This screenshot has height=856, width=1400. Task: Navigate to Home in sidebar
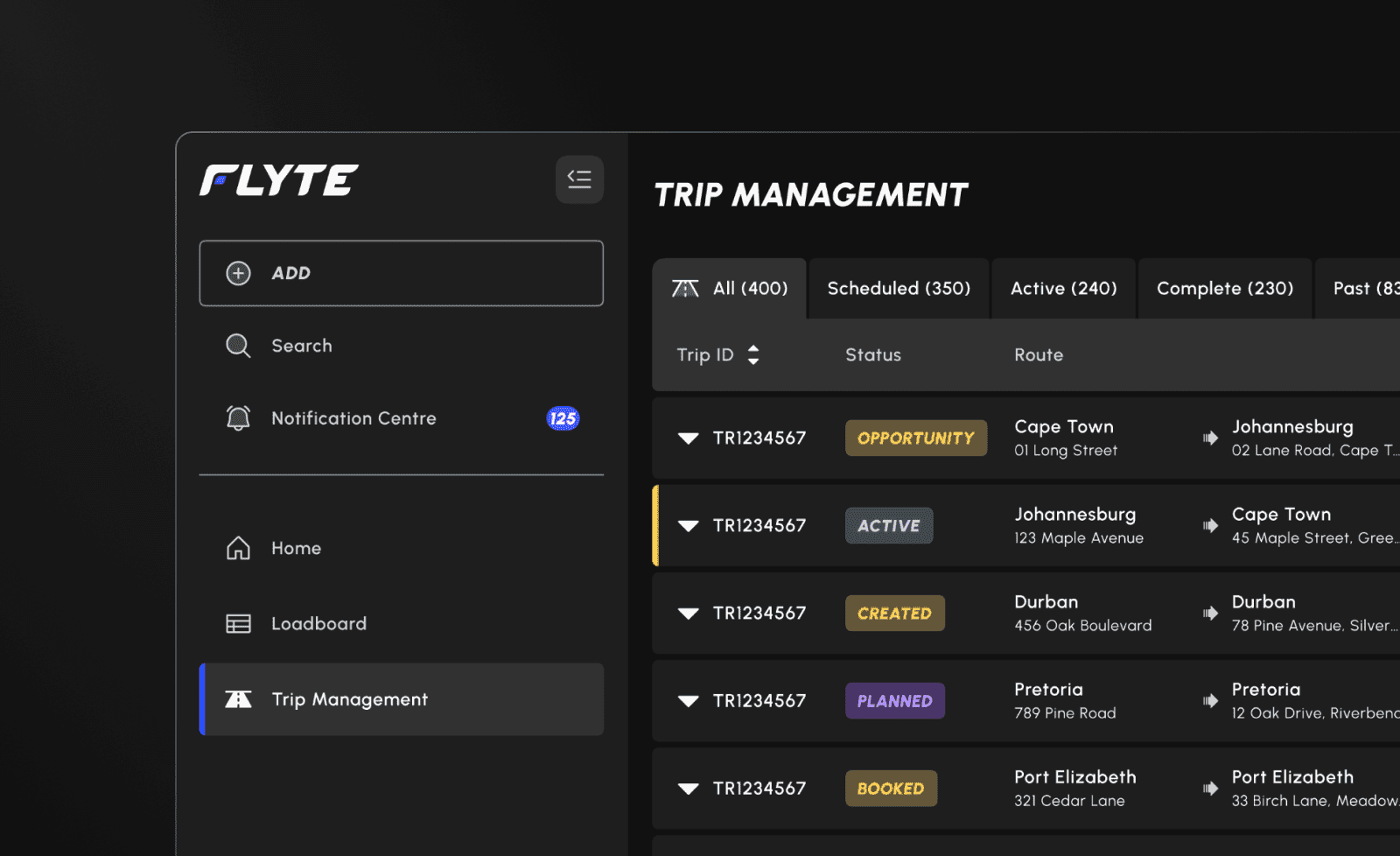[x=296, y=548]
